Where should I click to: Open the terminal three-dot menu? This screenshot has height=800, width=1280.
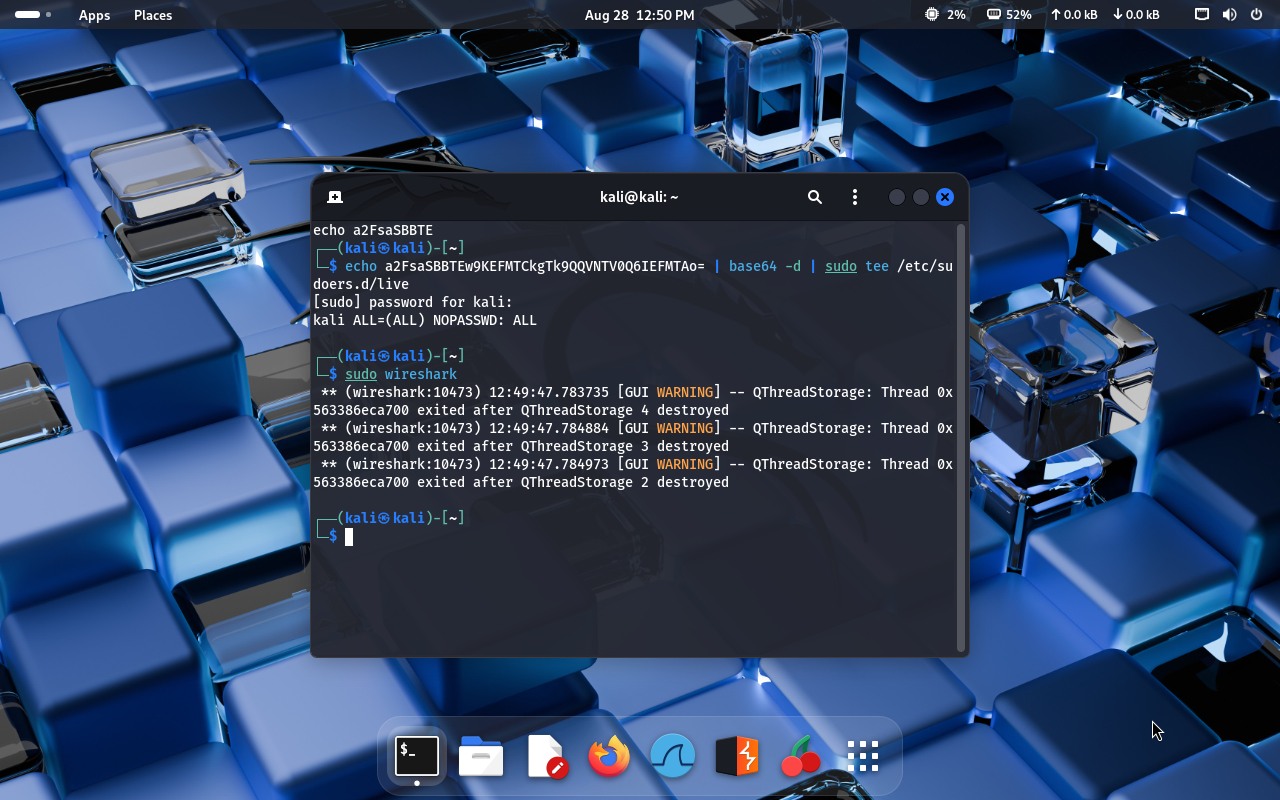854,197
